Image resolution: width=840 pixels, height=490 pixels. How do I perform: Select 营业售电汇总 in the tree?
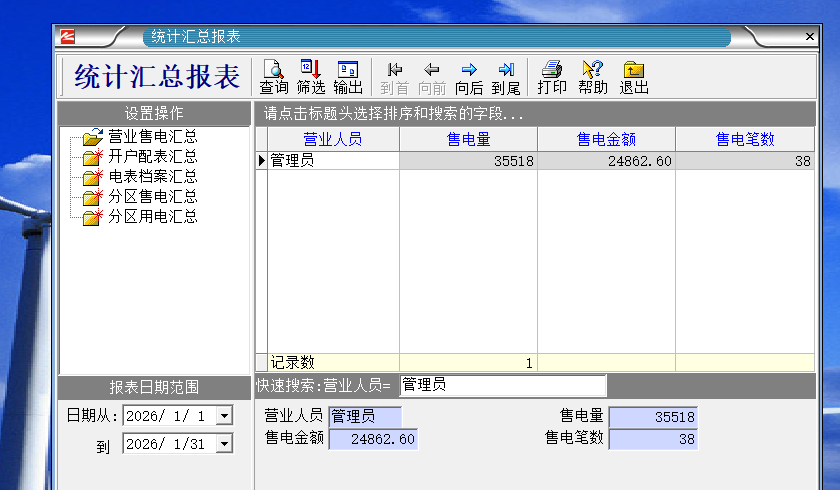click(152, 137)
